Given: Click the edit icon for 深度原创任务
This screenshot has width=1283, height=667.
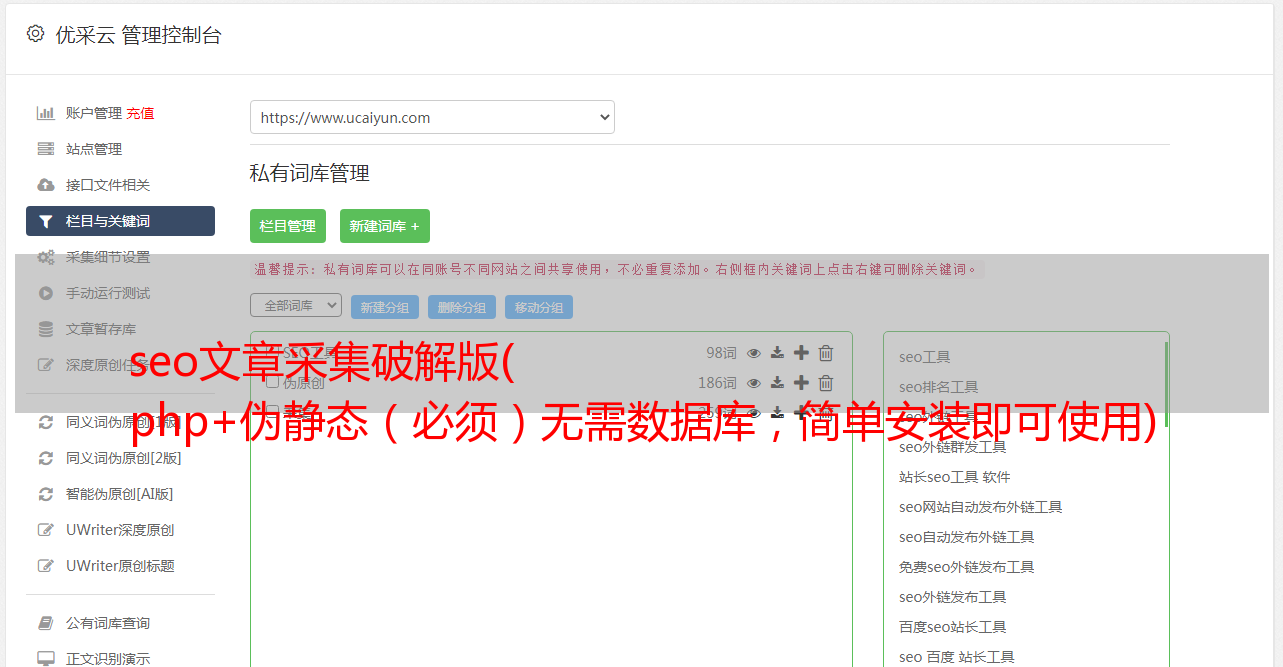Looking at the screenshot, I should (x=45, y=365).
